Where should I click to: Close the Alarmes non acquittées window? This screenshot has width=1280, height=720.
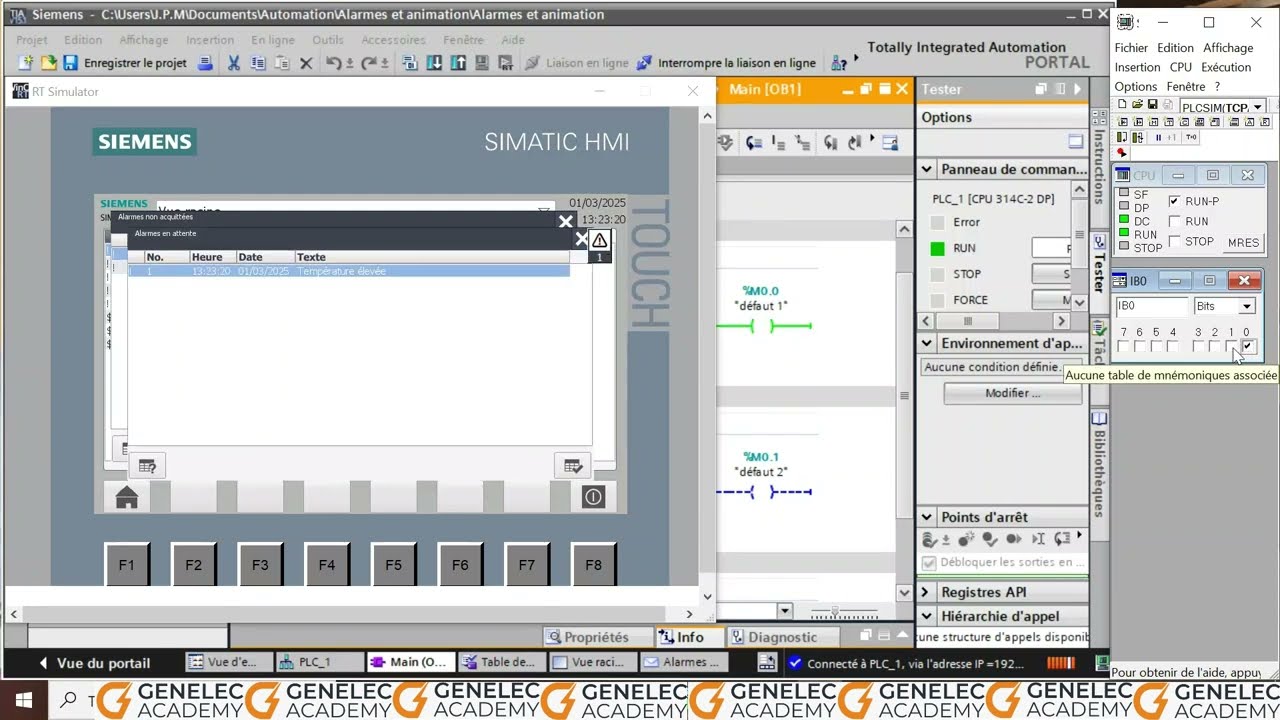coord(565,222)
